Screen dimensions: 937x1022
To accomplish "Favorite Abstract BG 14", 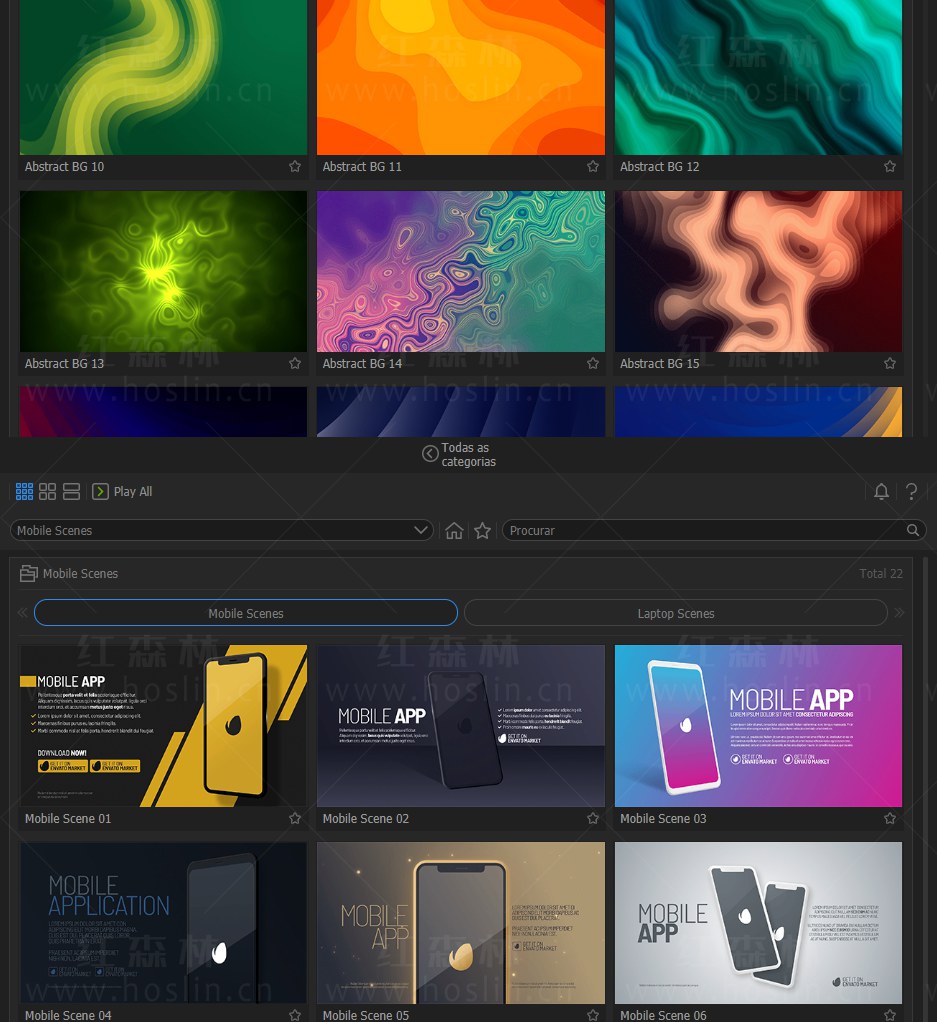I will tap(592, 363).
